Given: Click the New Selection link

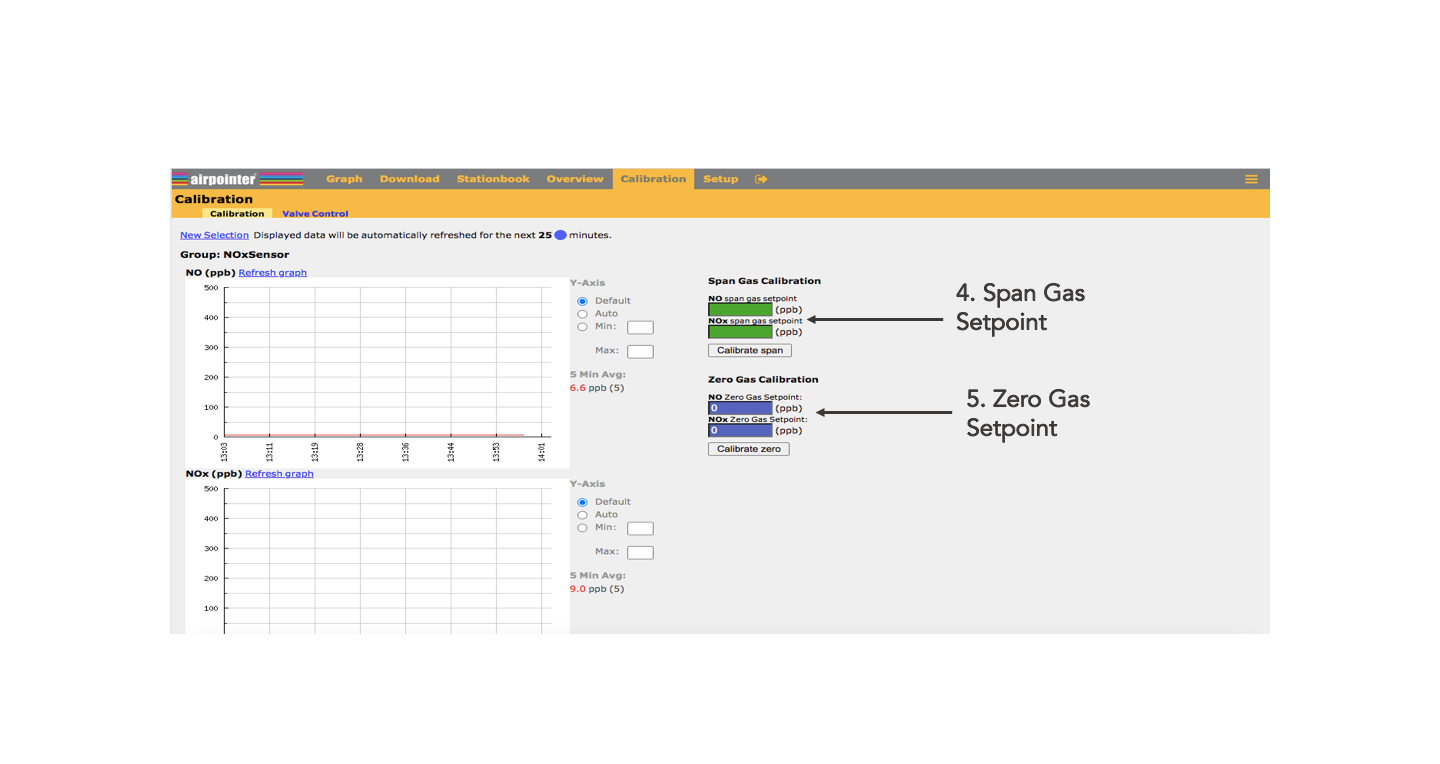Looking at the screenshot, I should click(x=214, y=235).
